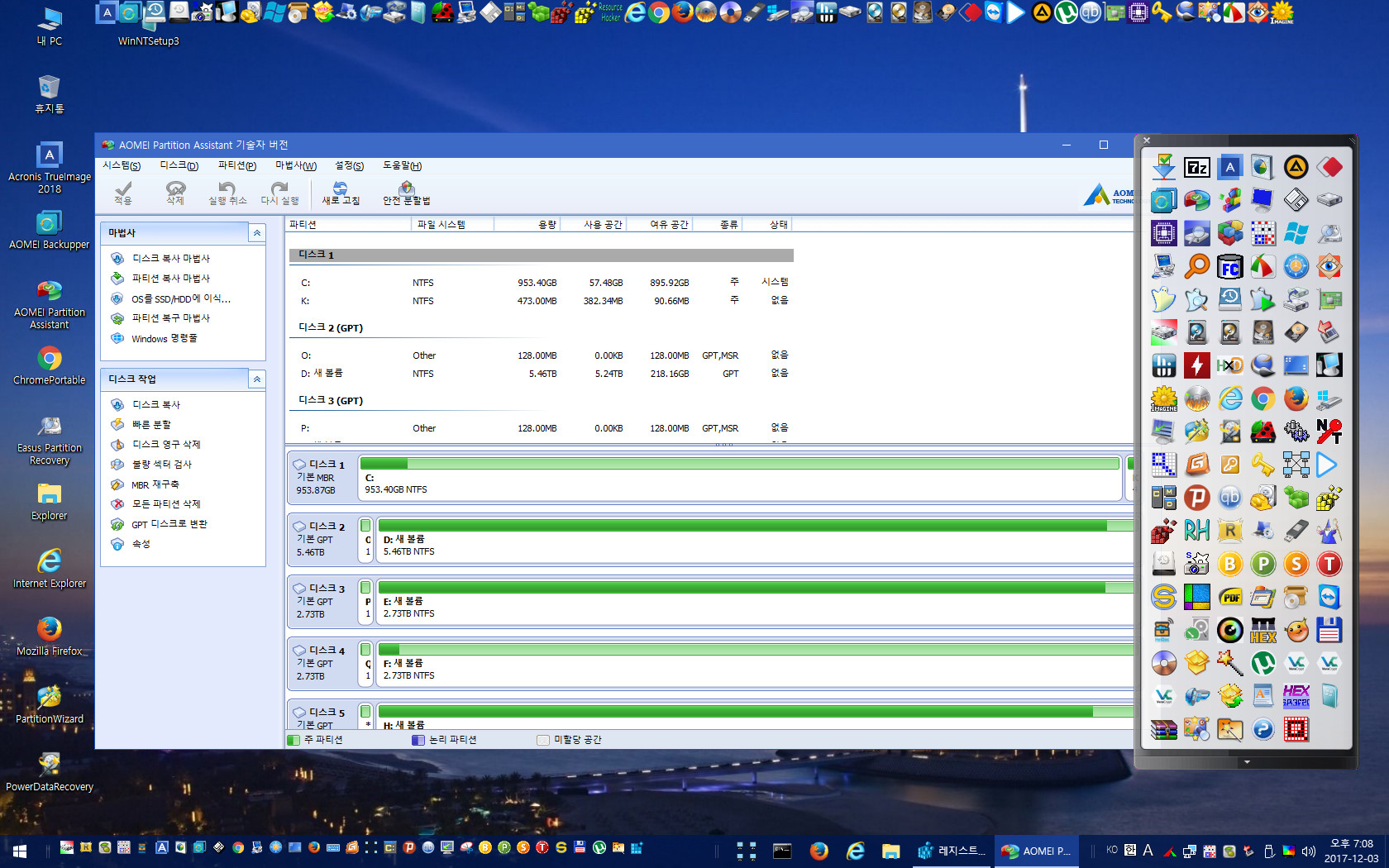This screenshot has width=1389, height=868.
Task: Launch qBittorrent from the launcher panel
Action: (x=1229, y=498)
